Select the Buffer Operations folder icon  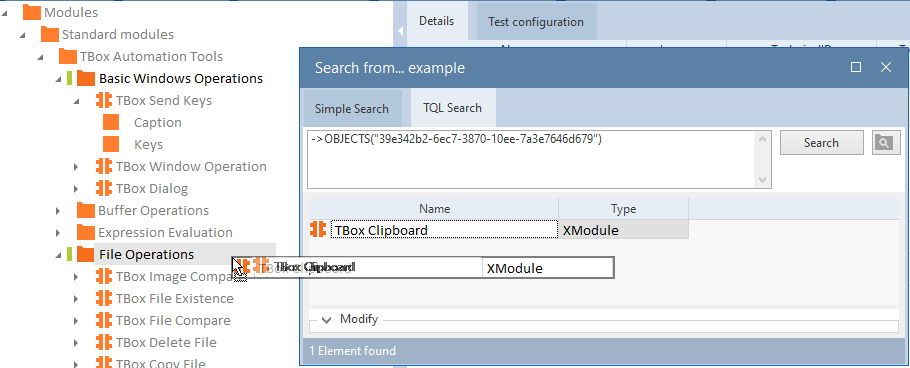pyautogui.click(x=86, y=210)
